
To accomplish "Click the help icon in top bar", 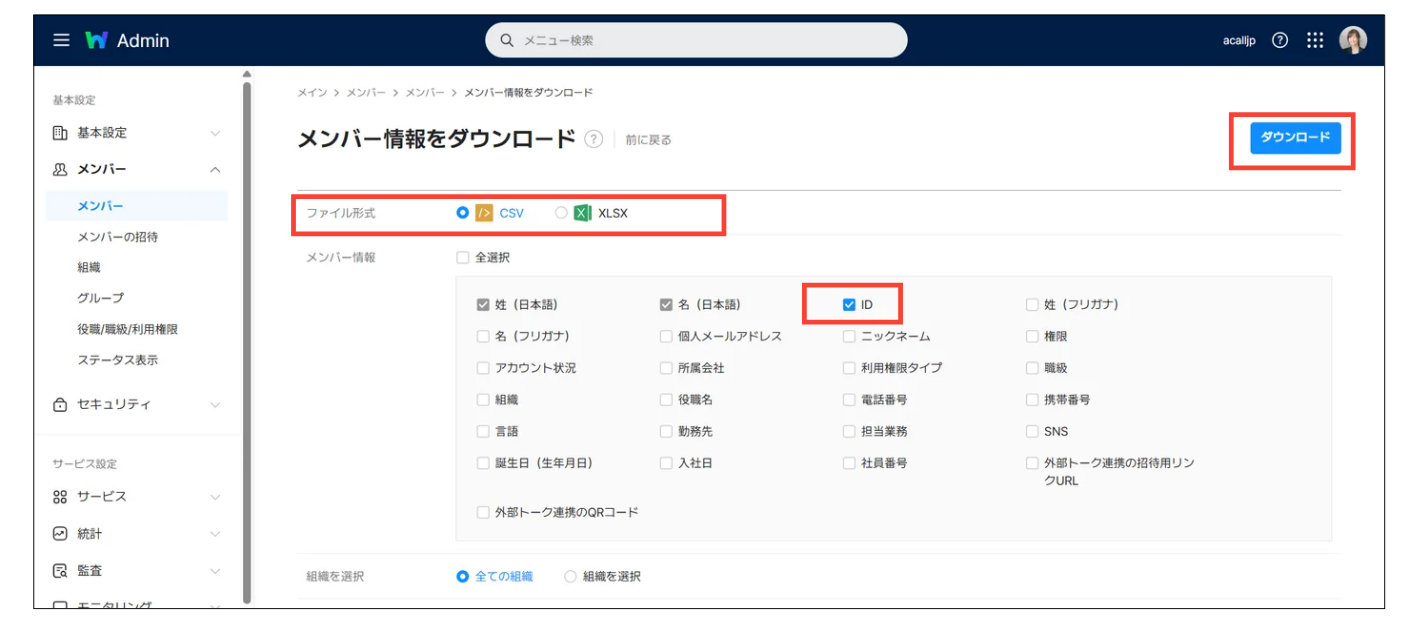I will (x=1279, y=40).
